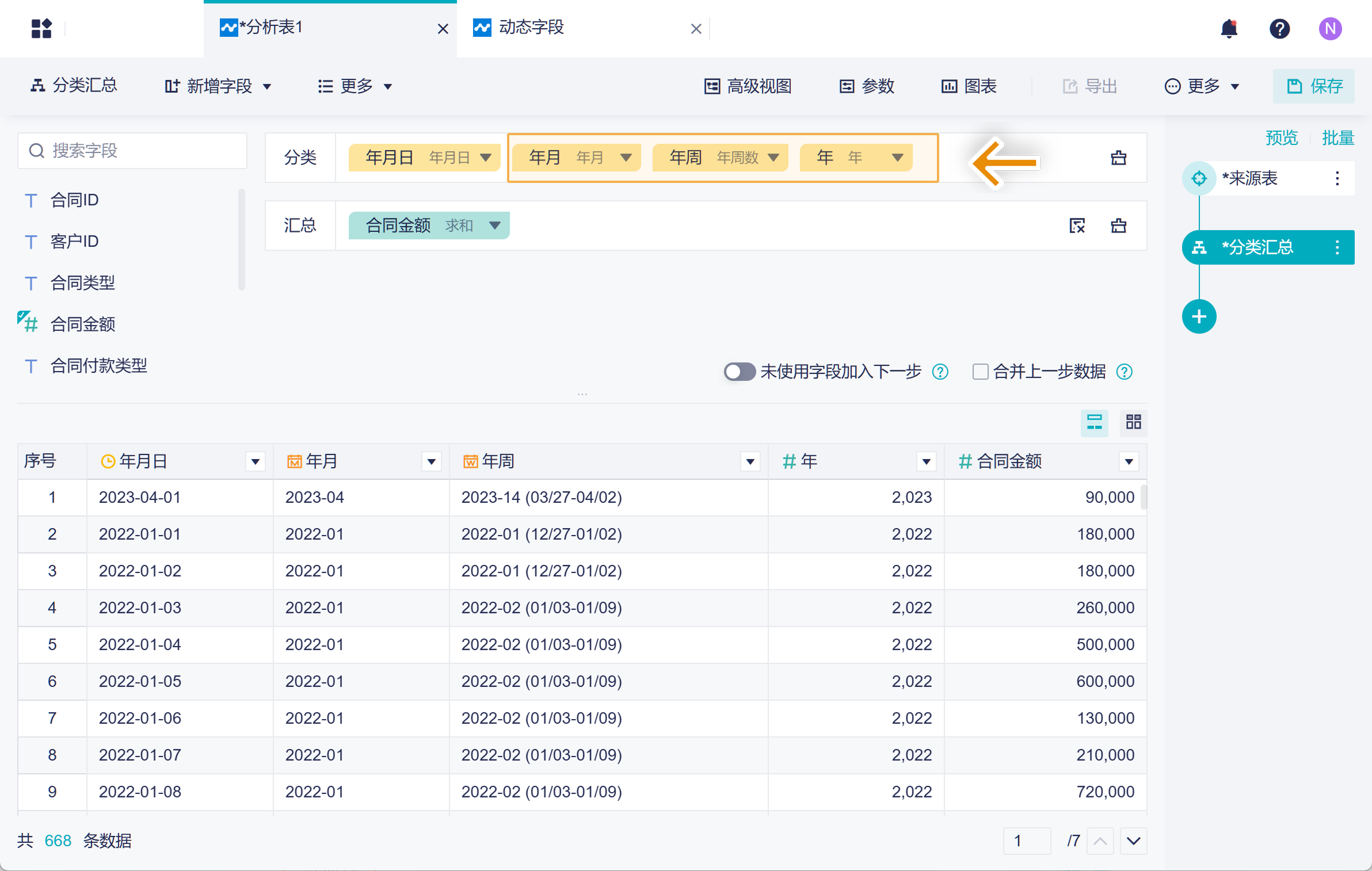Open the 年周 column header dropdown
This screenshot has height=871, width=1372.
(750, 461)
